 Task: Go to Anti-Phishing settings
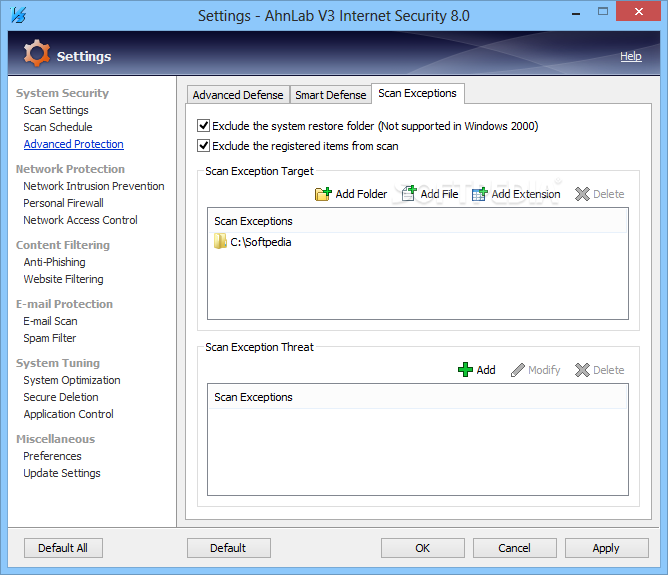(55, 262)
